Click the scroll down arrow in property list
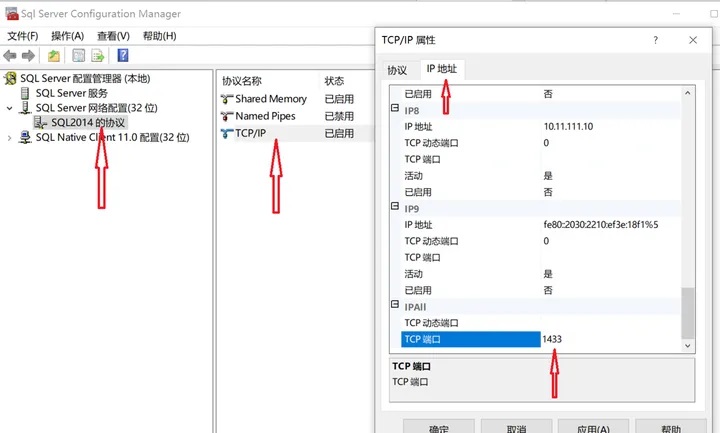 (x=687, y=346)
